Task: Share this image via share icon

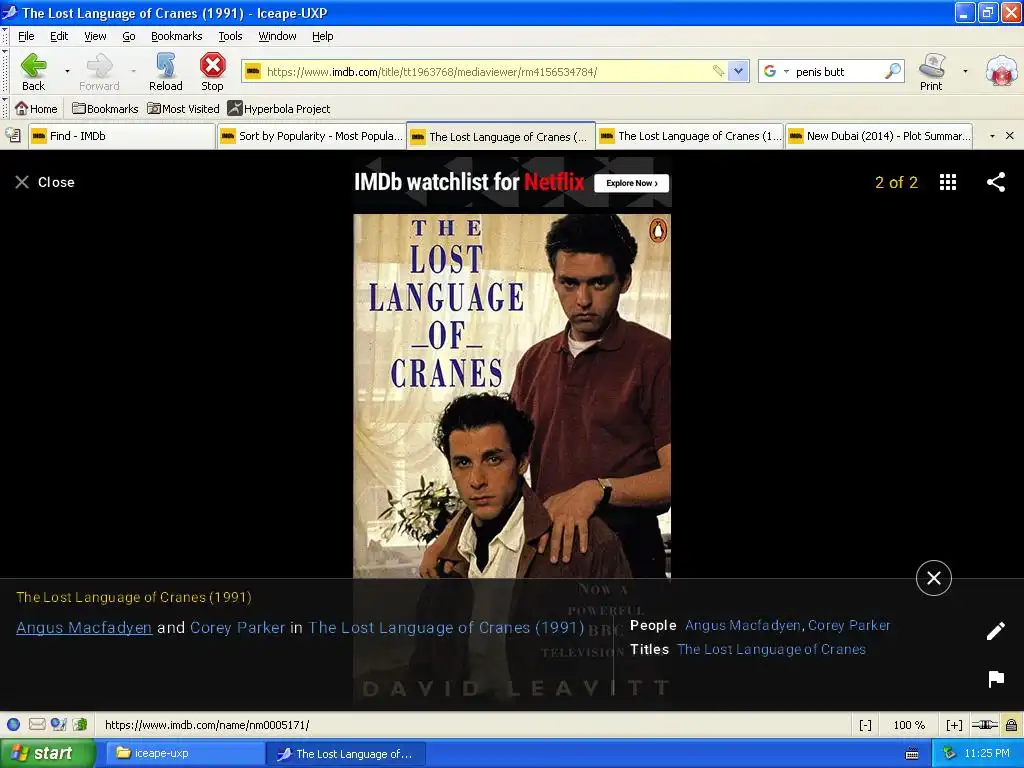Action: click(x=996, y=182)
